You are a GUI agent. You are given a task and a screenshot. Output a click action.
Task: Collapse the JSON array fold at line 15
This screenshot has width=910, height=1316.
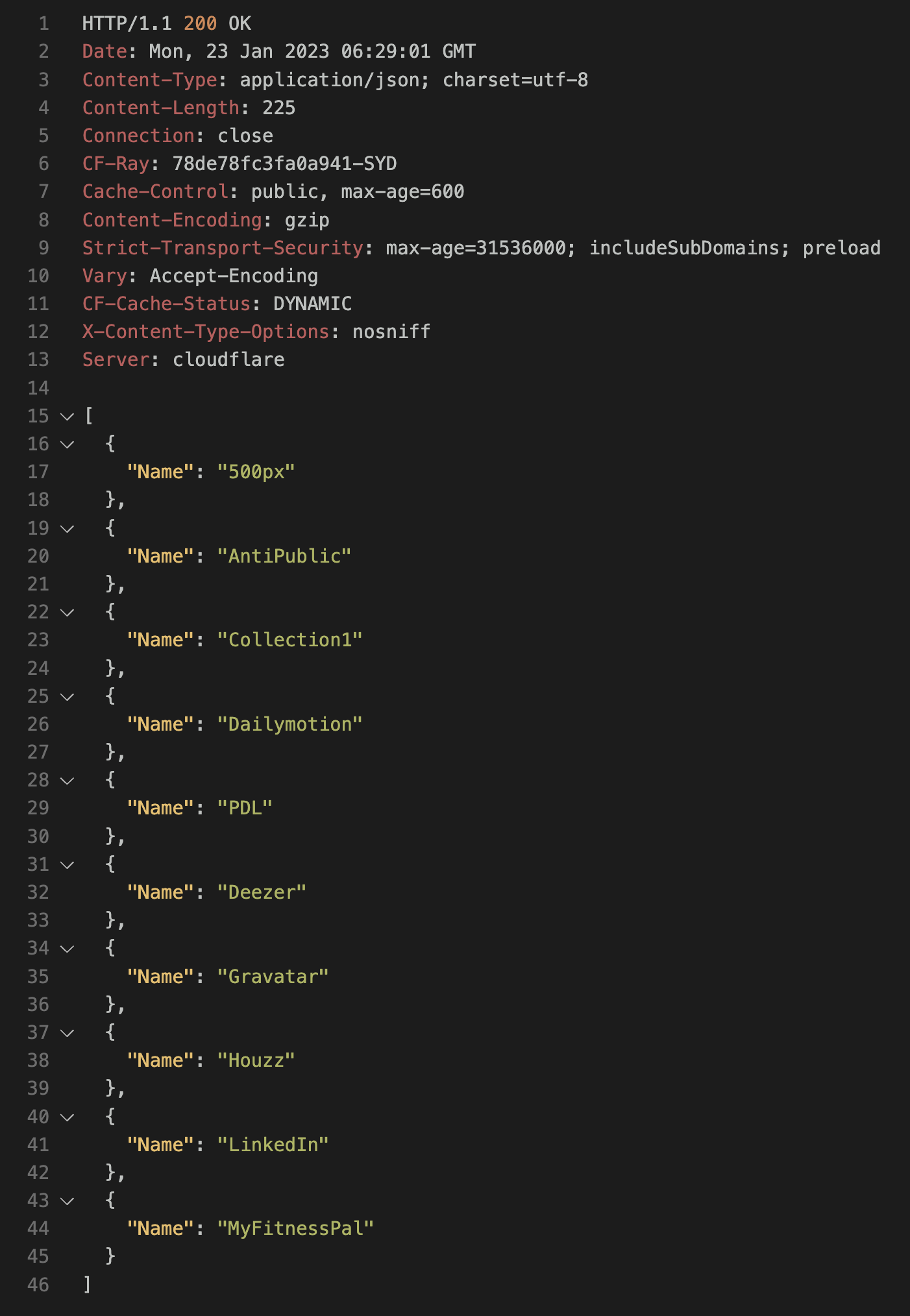coord(67,417)
